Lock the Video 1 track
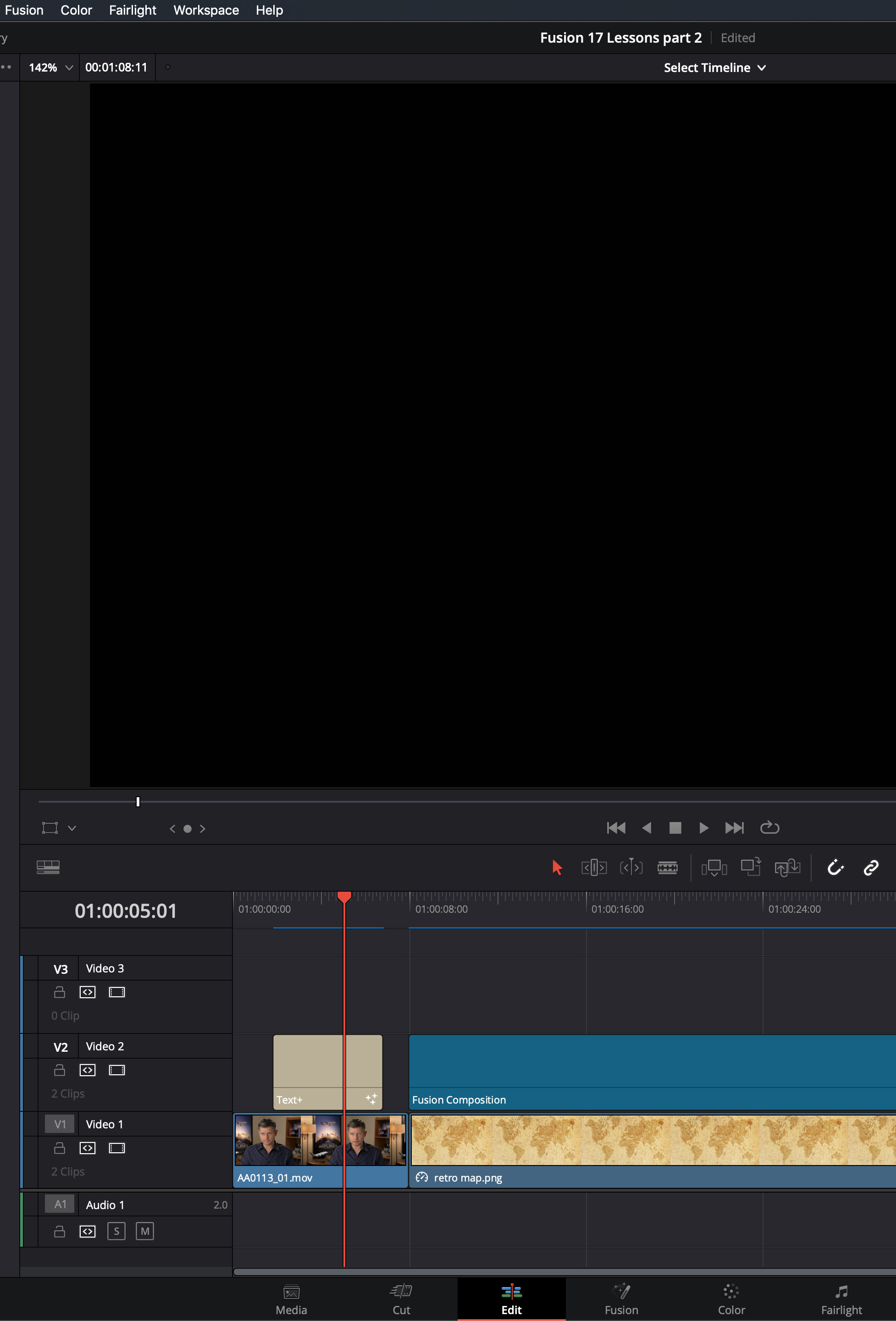This screenshot has height=1321, width=896. [x=59, y=1148]
